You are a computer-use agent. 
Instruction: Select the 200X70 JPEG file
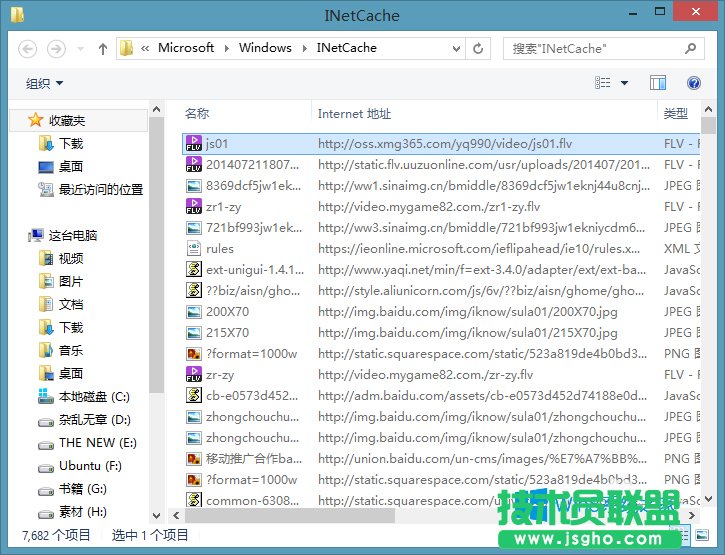click(227, 311)
